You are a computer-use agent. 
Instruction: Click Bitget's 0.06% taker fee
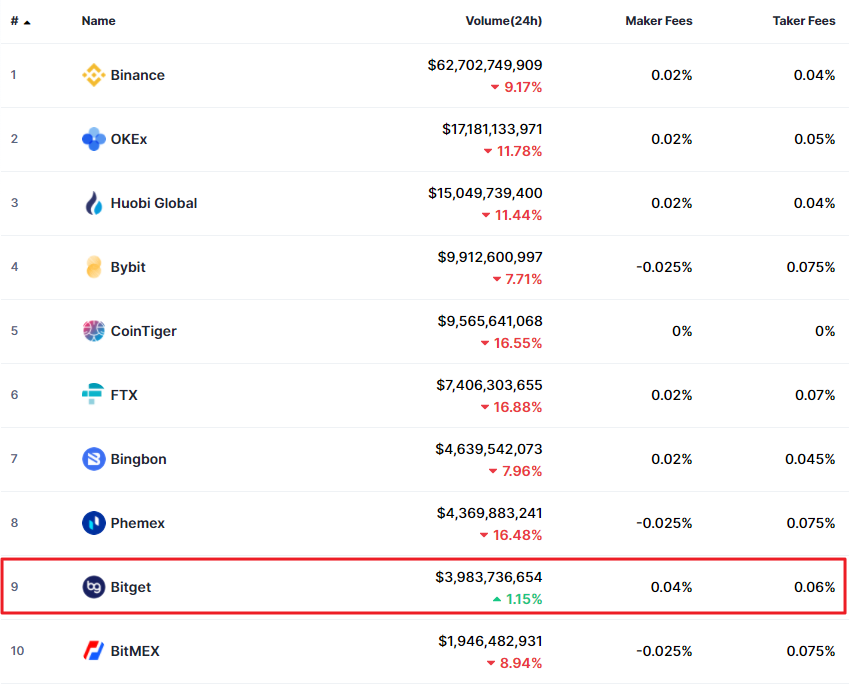point(814,587)
